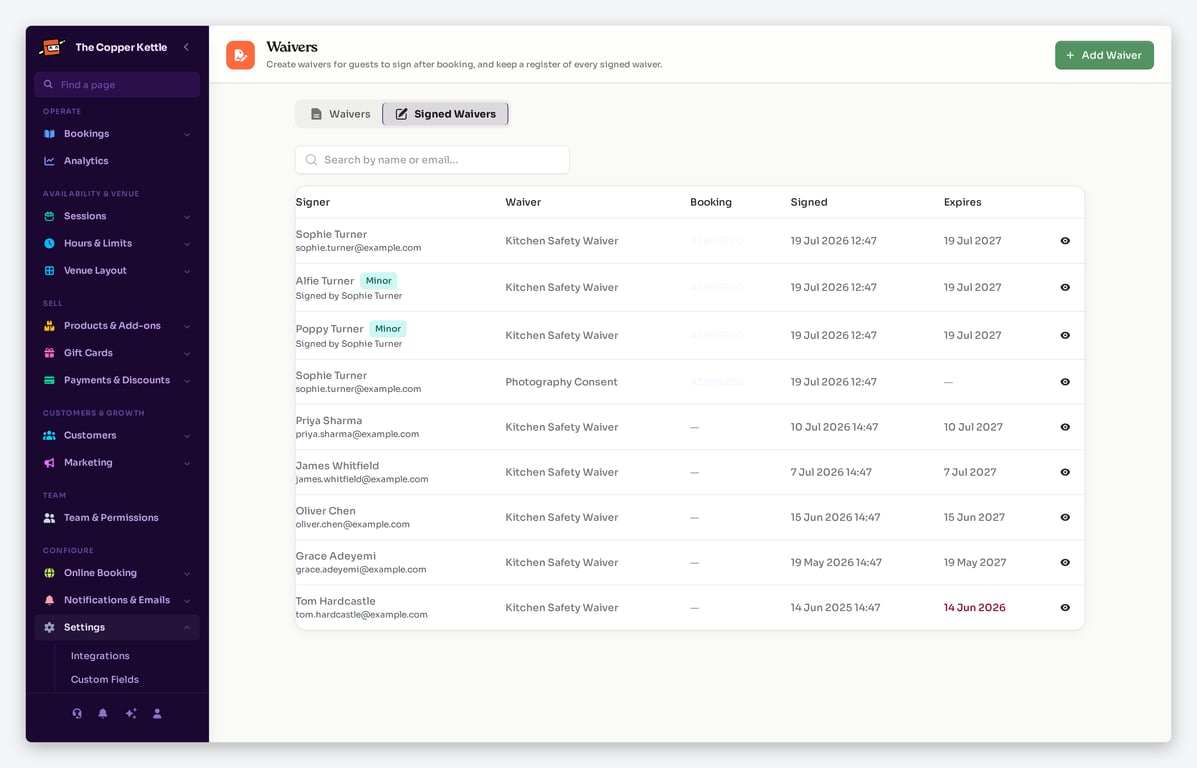Screen dimensions: 1197x768
Task: Click the Gift Cards gift icon
Action: [x=50, y=353]
